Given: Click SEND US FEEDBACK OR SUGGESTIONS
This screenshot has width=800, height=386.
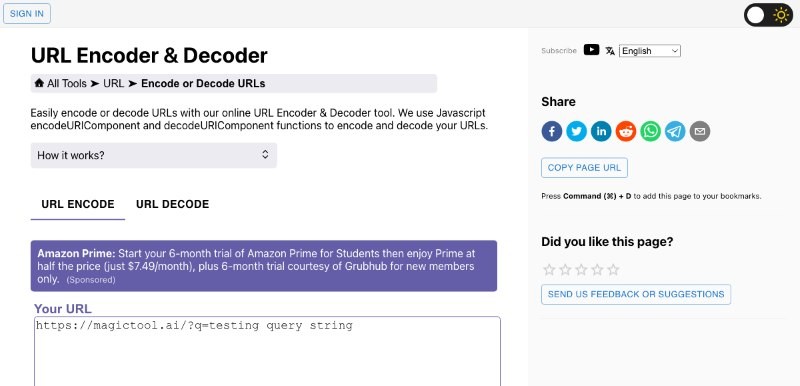Looking at the screenshot, I should pos(636,294).
